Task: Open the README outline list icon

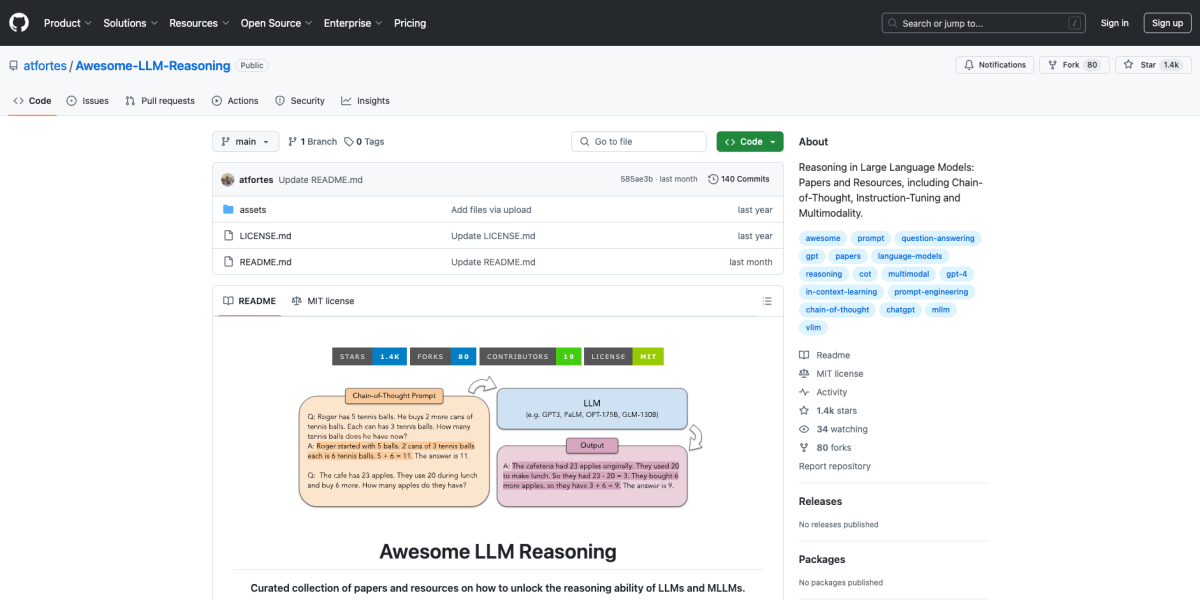Action: coord(767,300)
